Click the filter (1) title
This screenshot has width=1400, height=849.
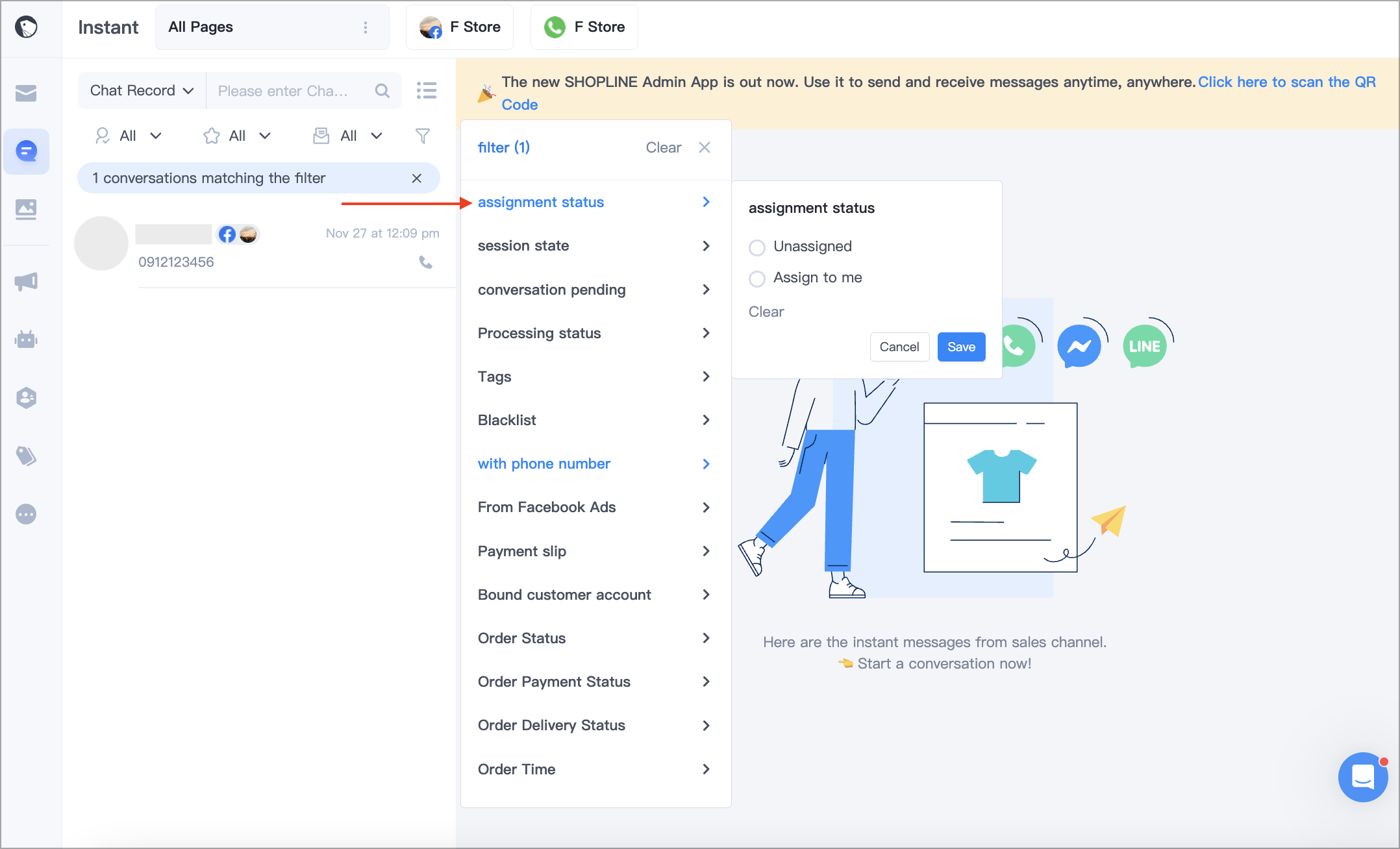(x=504, y=147)
